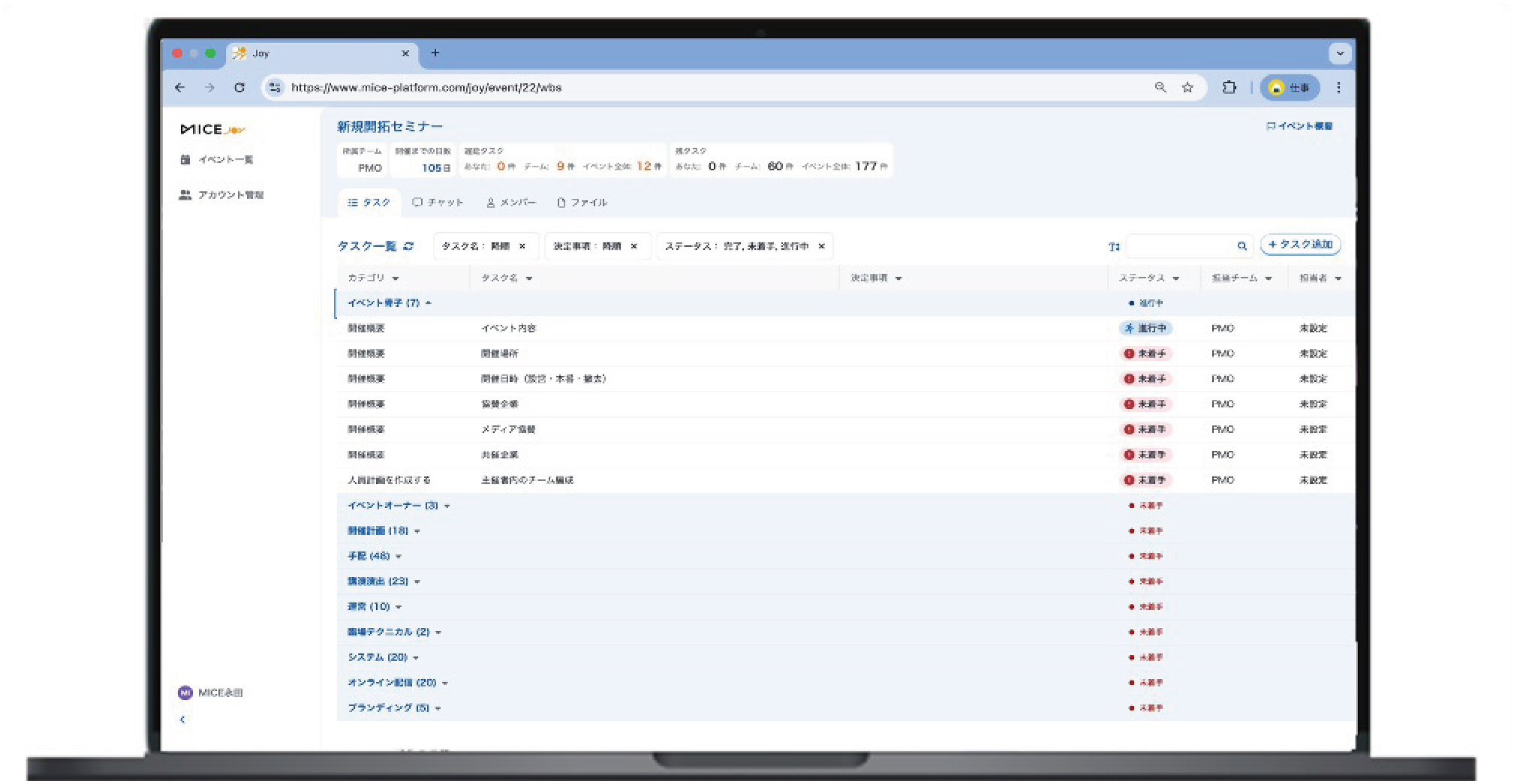Remove the タスク名 filter chip

[522, 246]
